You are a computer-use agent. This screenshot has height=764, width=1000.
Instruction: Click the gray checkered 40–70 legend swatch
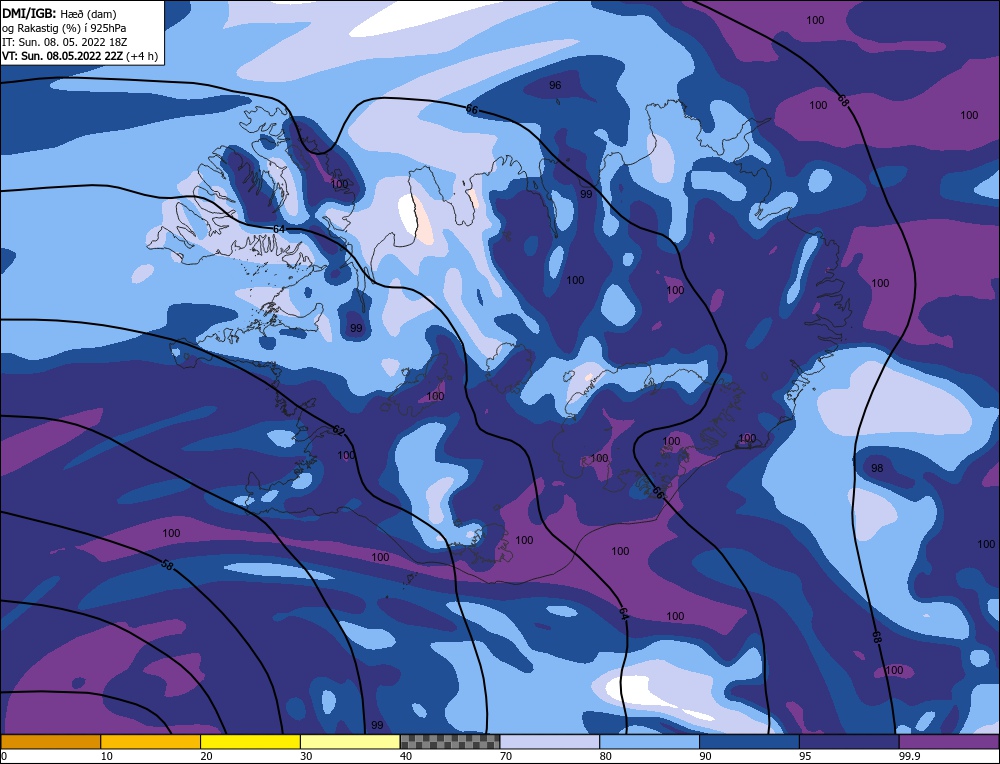coord(450,741)
